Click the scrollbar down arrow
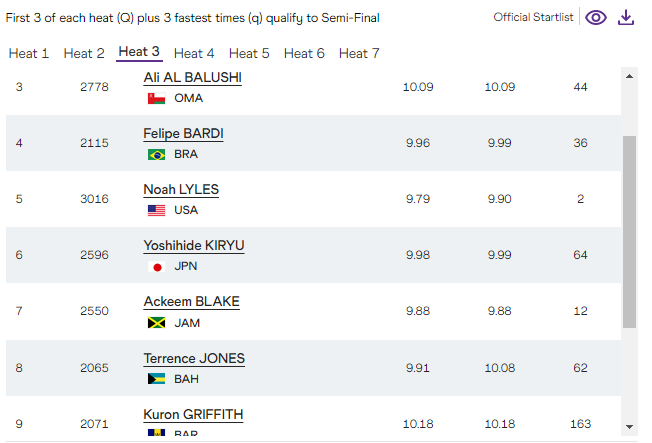652x443 pixels. click(629, 427)
